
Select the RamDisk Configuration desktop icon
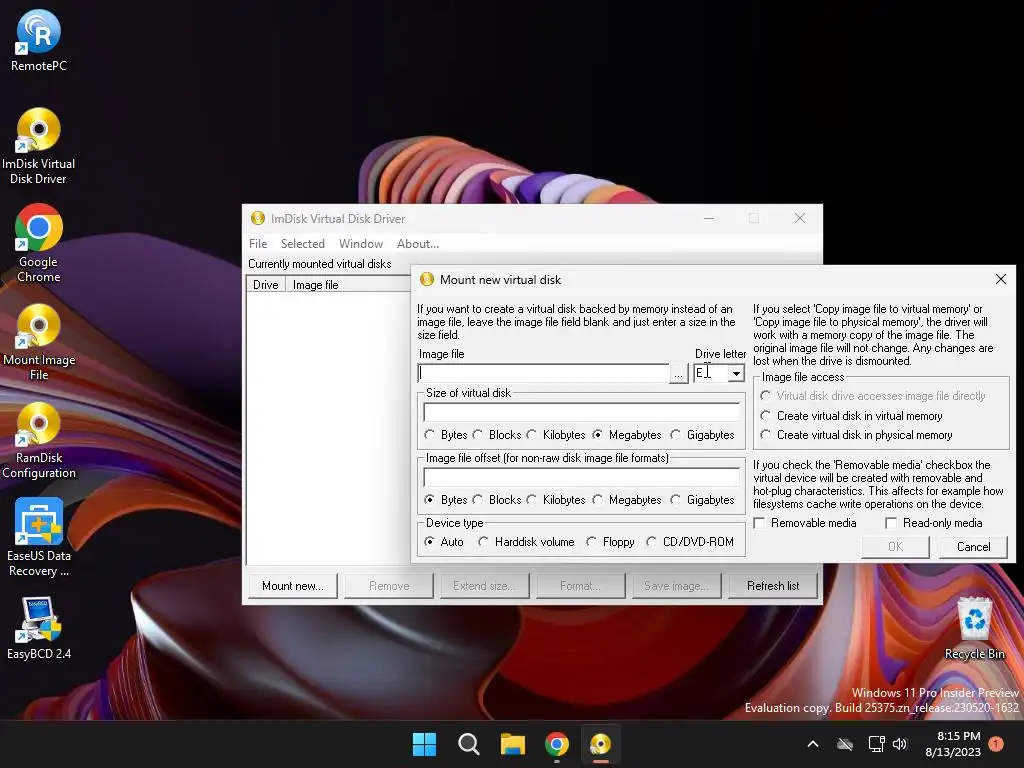coord(39,440)
